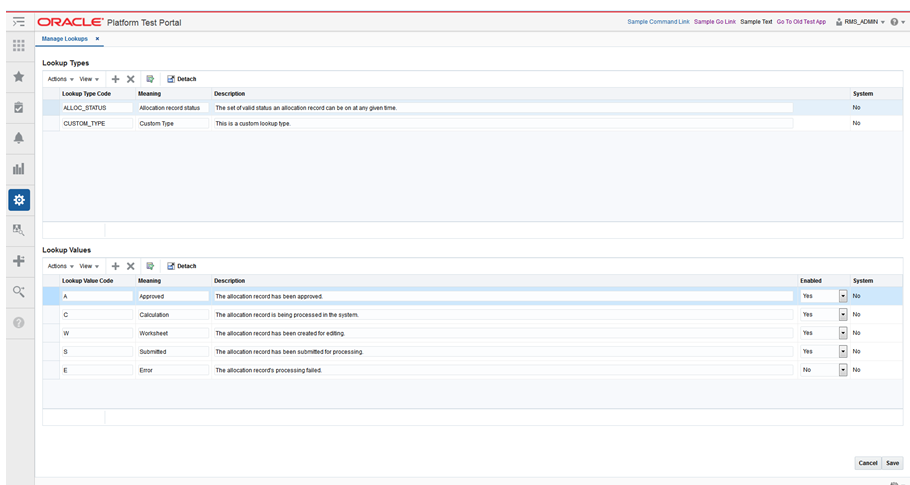Open Enabled dropdown for Approved row
Viewport: 910px width, 485px height.
[843, 296]
